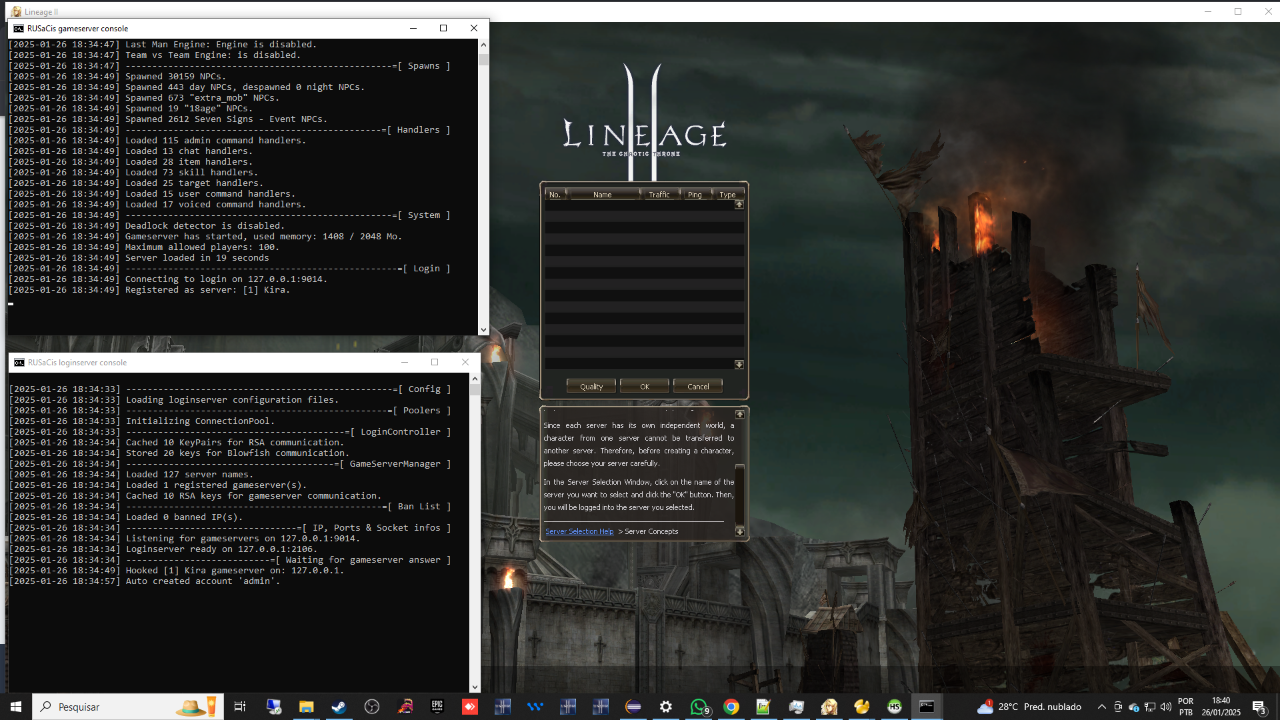Open the Lineage II launcher taskbar icon
1280x720 pixels.
pyautogui.click(x=827, y=707)
